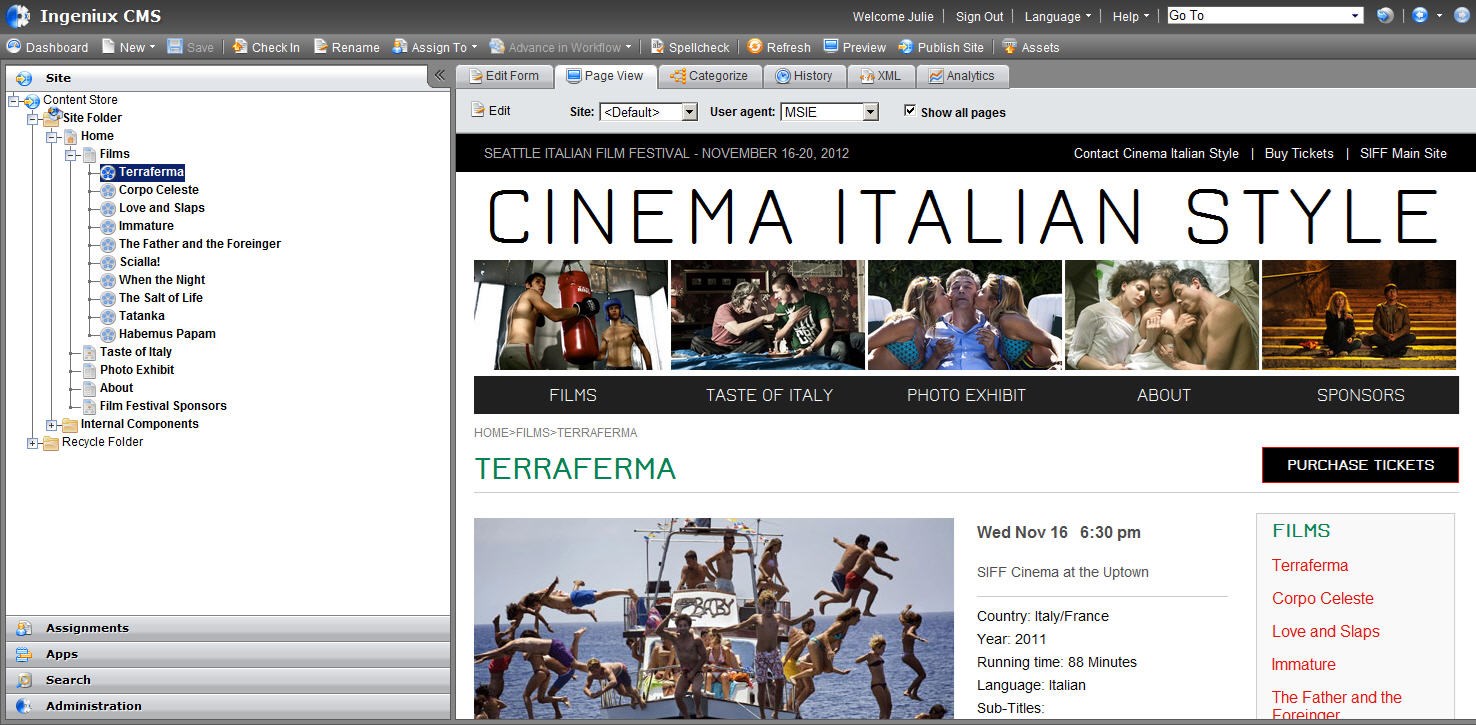This screenshot has width=1476, height=725.
Task: Click the Internal Components folder icon
Action: point(70,425)
